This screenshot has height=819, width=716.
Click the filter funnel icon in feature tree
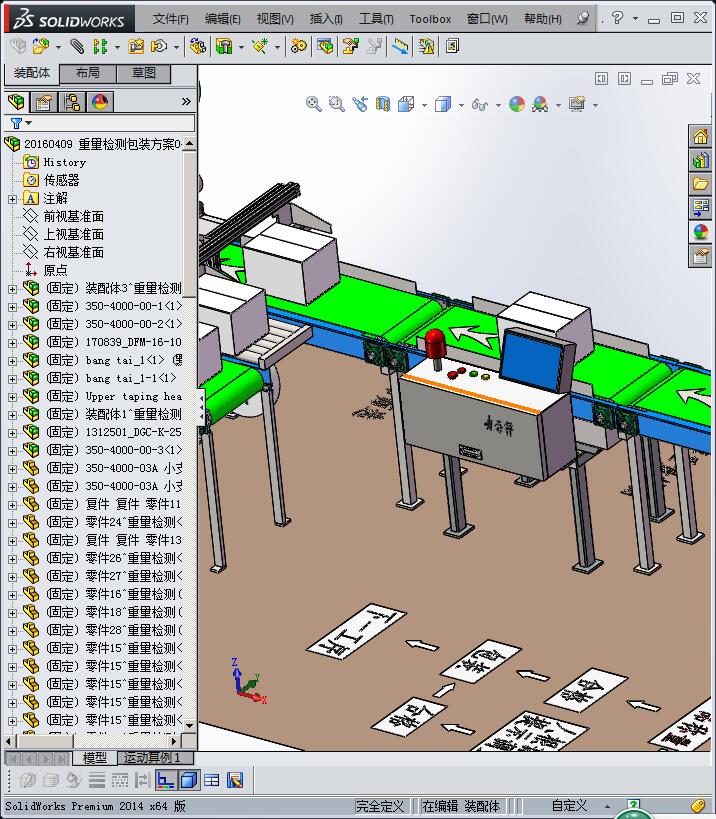pos(16,123)
